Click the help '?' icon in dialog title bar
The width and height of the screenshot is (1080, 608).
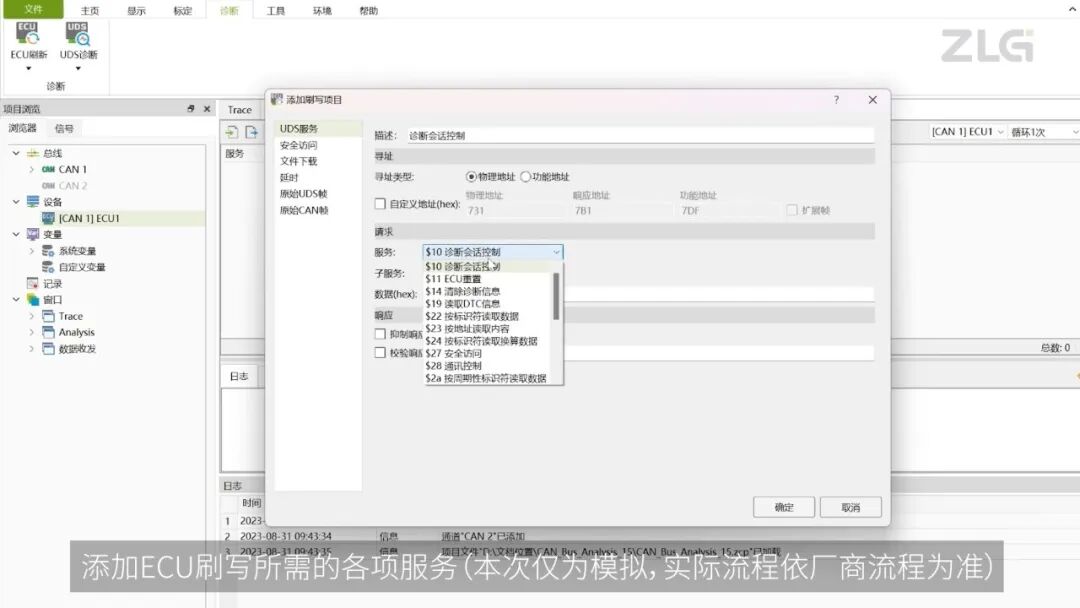click(838, 100)
